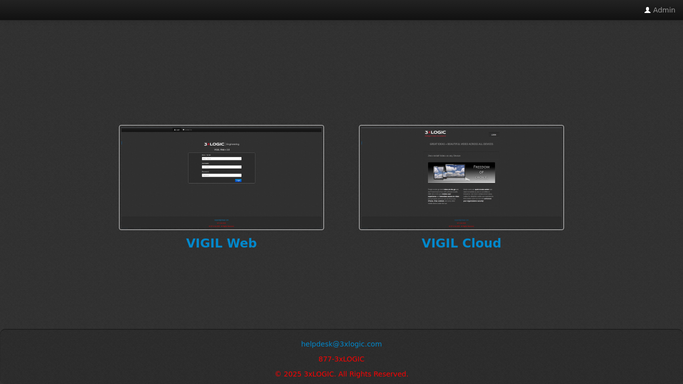This screenshot has height=384, width=683.
Task: Click the Login button in the VIGIL Cloud preview
Action: (494, 135)
